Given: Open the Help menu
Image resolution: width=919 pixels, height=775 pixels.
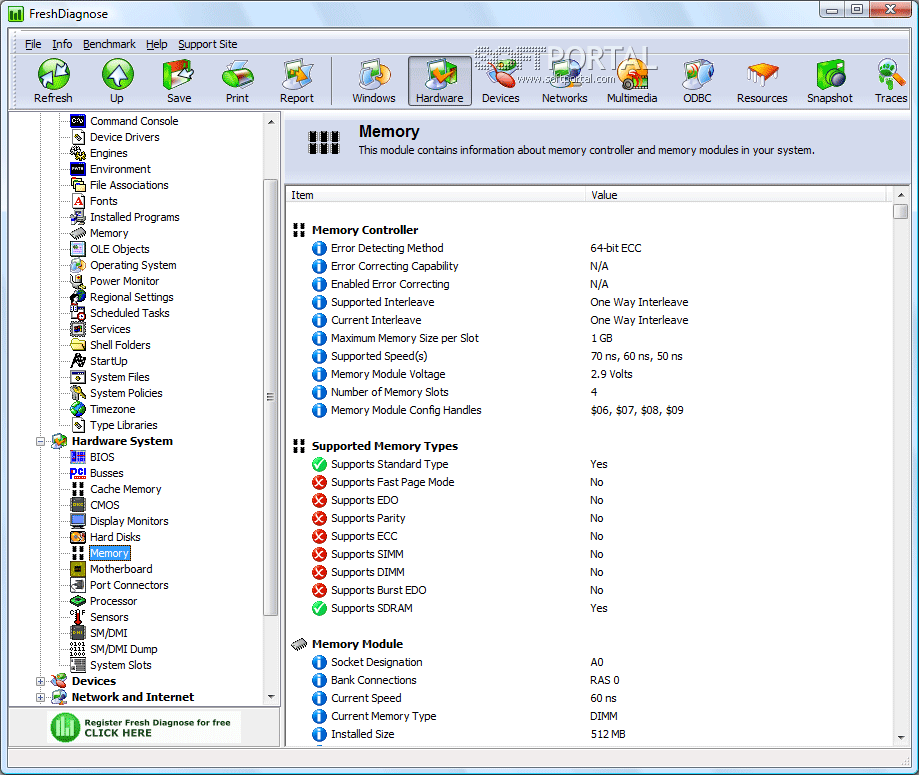Looking at the screenshot, I should pyautogui.click(x=156, y=44).
